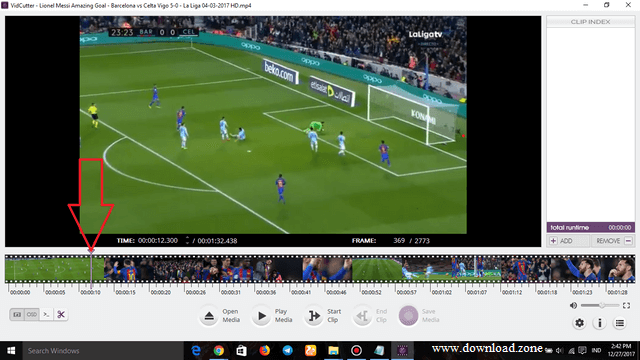Step the time spinner beside 00:00:12.300
The width and height of the screenshot is (640, 360).
click(187, 240)
